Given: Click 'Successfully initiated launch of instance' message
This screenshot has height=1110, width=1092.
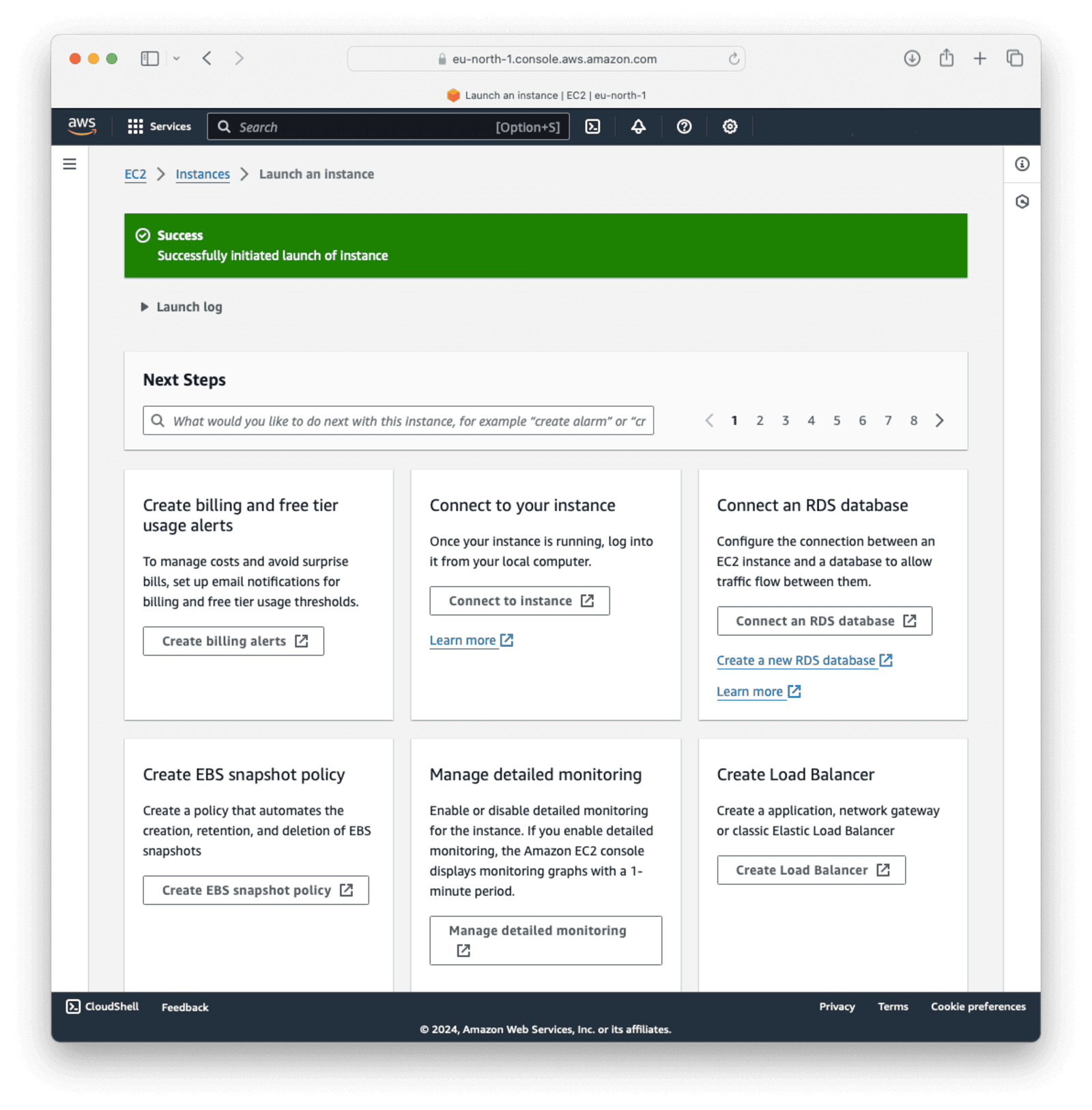Looking at the screenshot, I should [x=272, y=255].
